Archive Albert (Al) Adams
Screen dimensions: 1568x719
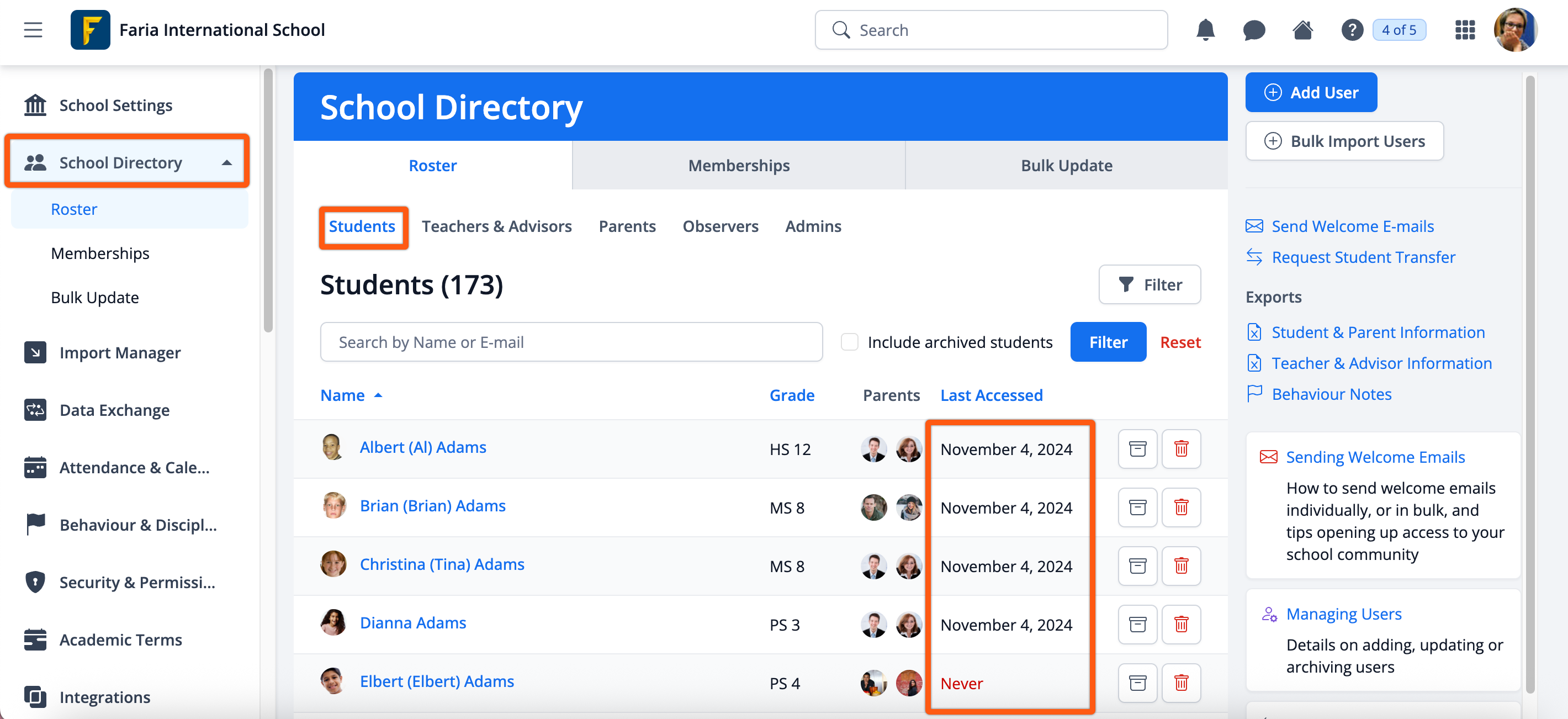1137,449
